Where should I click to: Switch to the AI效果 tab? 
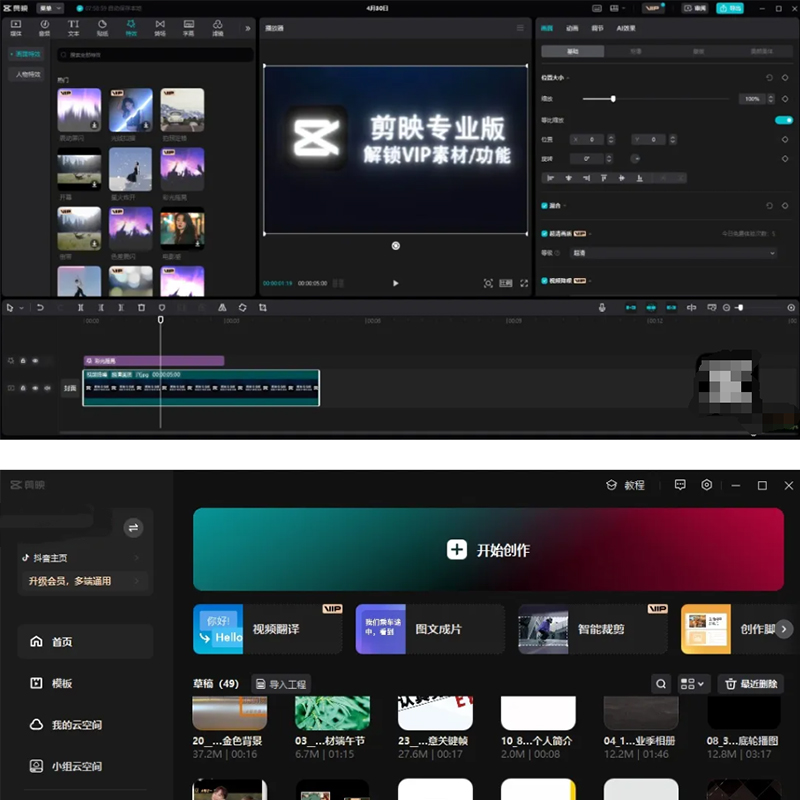[625, 28]
